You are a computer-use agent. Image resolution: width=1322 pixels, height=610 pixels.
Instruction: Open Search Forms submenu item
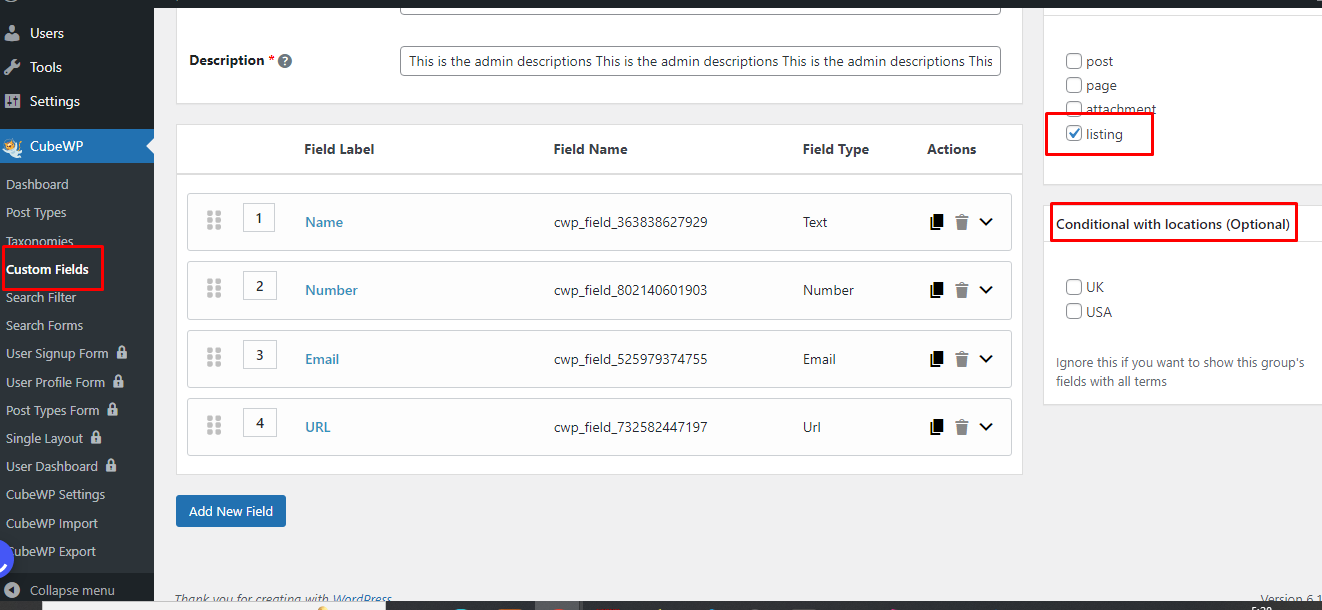click(x=44, y=325)
